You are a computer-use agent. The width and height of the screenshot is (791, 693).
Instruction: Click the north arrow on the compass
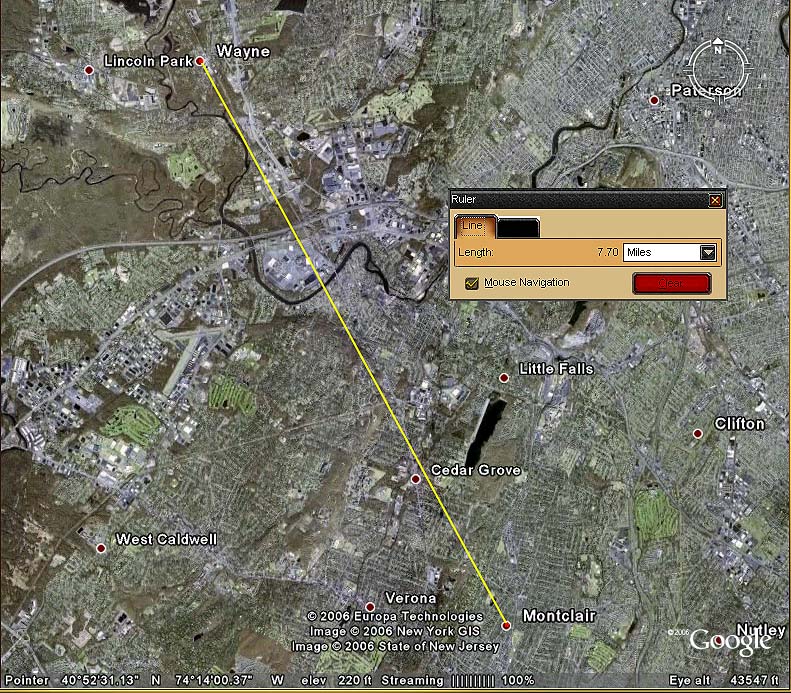[x=718, y=47]
